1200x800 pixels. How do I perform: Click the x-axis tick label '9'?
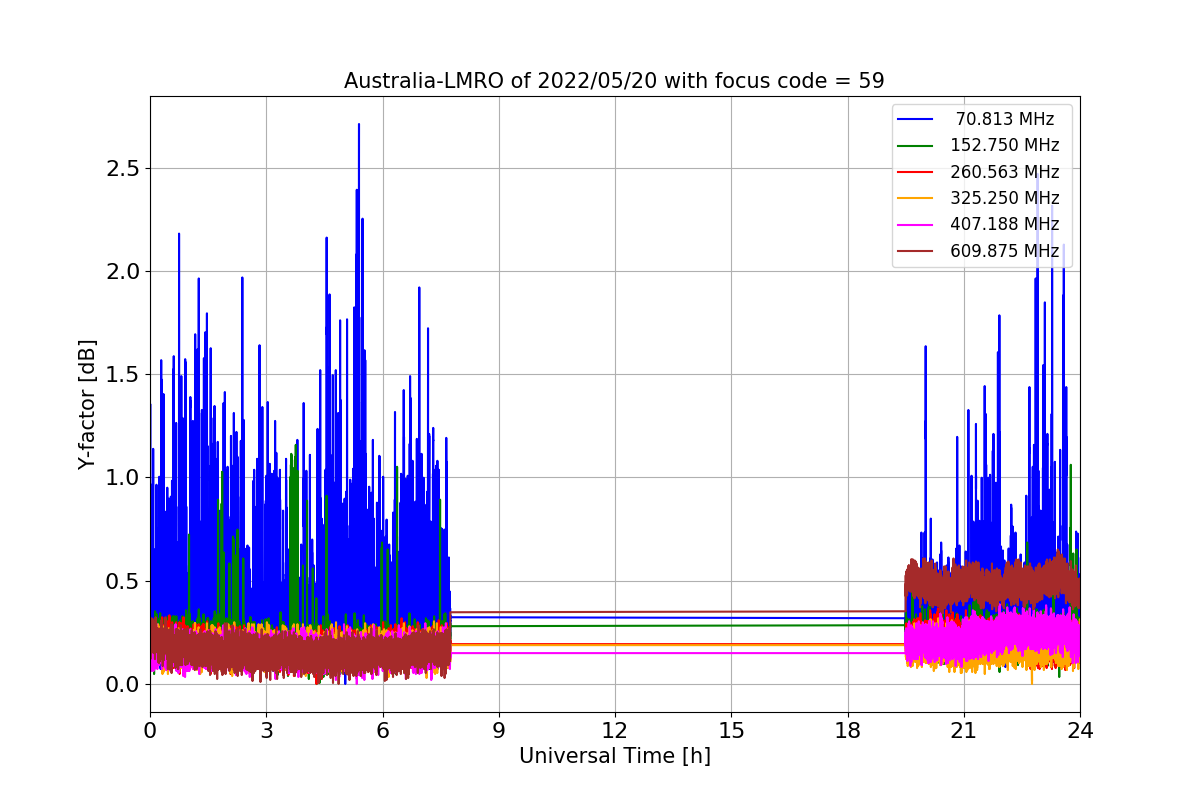point(499,730)
